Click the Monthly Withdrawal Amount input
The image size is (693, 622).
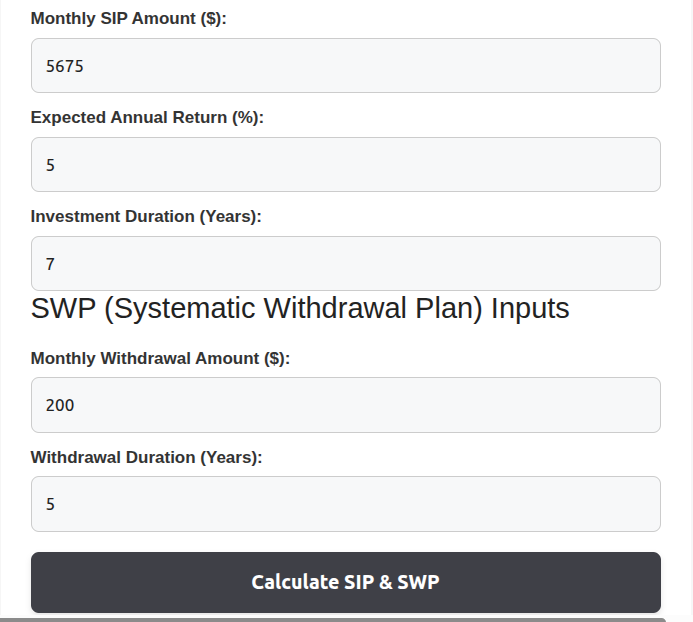(345, 405)
